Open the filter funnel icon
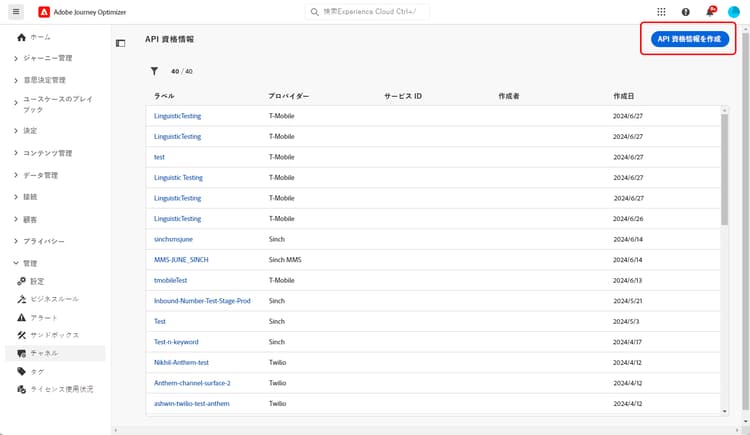750x435 pixels. pyautogui.click(x=154, y=71)
